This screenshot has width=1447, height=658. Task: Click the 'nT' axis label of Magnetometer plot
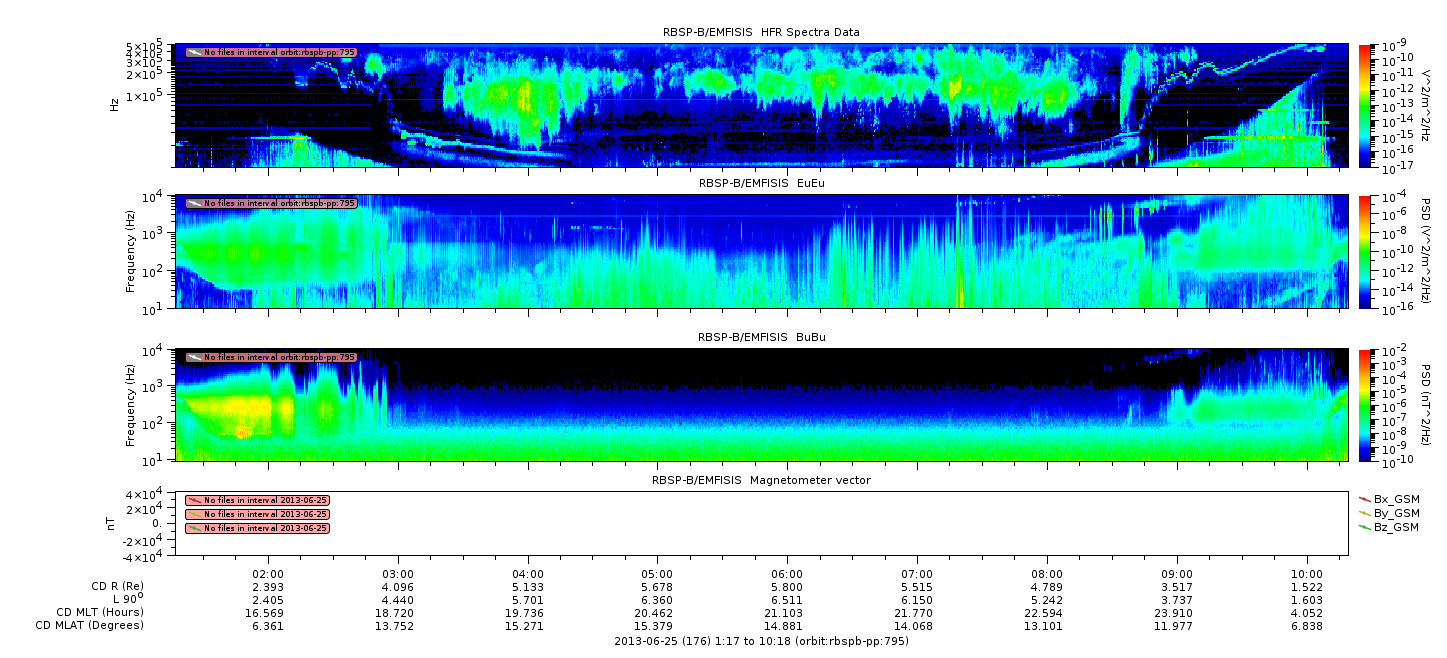113,523
